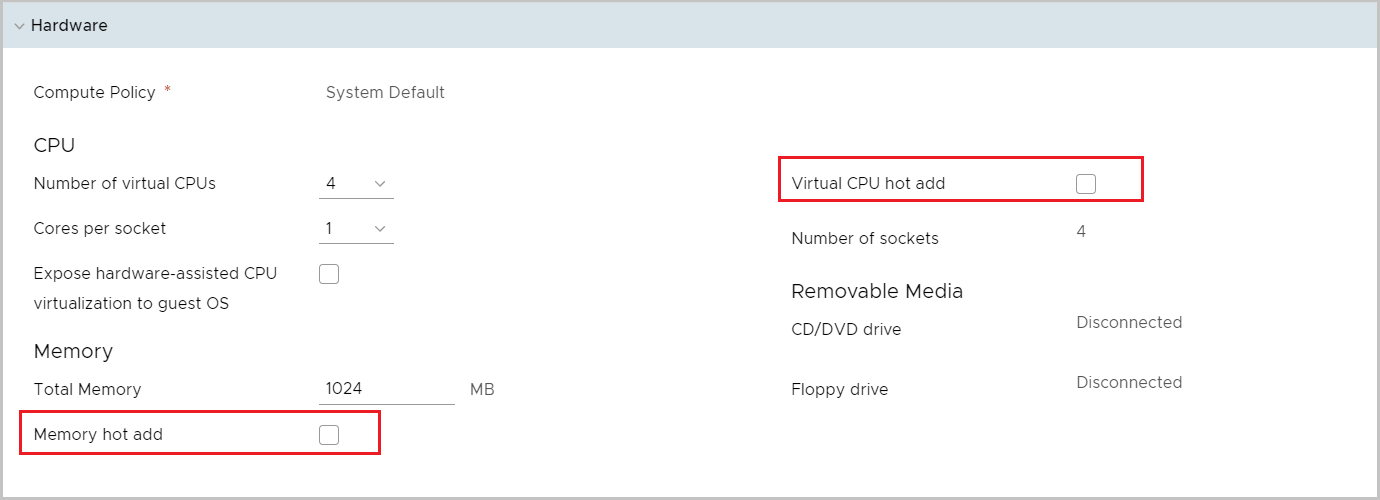Click the Compute Policy label
The image size is (1380, 500).
pyautogui.click(x=94, y=92)
